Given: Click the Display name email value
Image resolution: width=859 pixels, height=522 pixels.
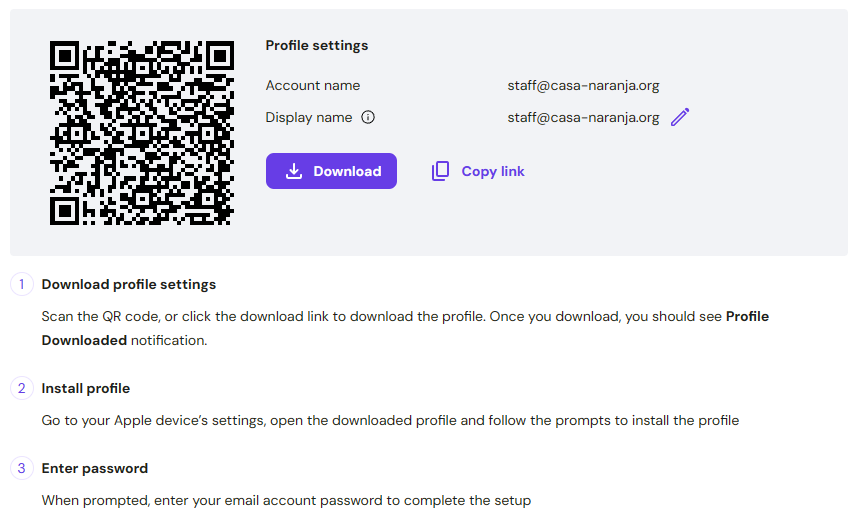Looking at the screenshot, I should point(583,117).
